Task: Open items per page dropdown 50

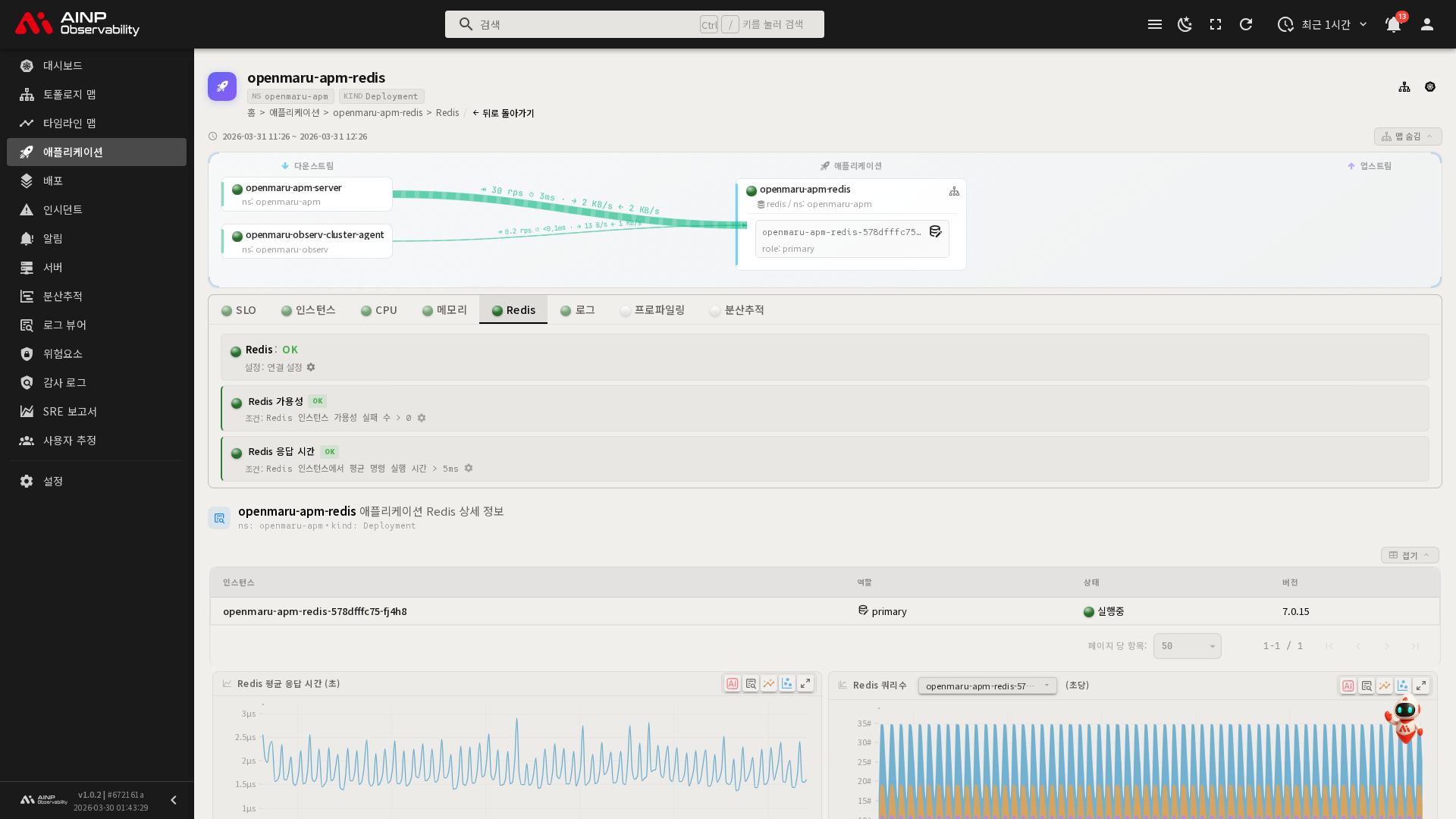Action: coord(1187,646)
